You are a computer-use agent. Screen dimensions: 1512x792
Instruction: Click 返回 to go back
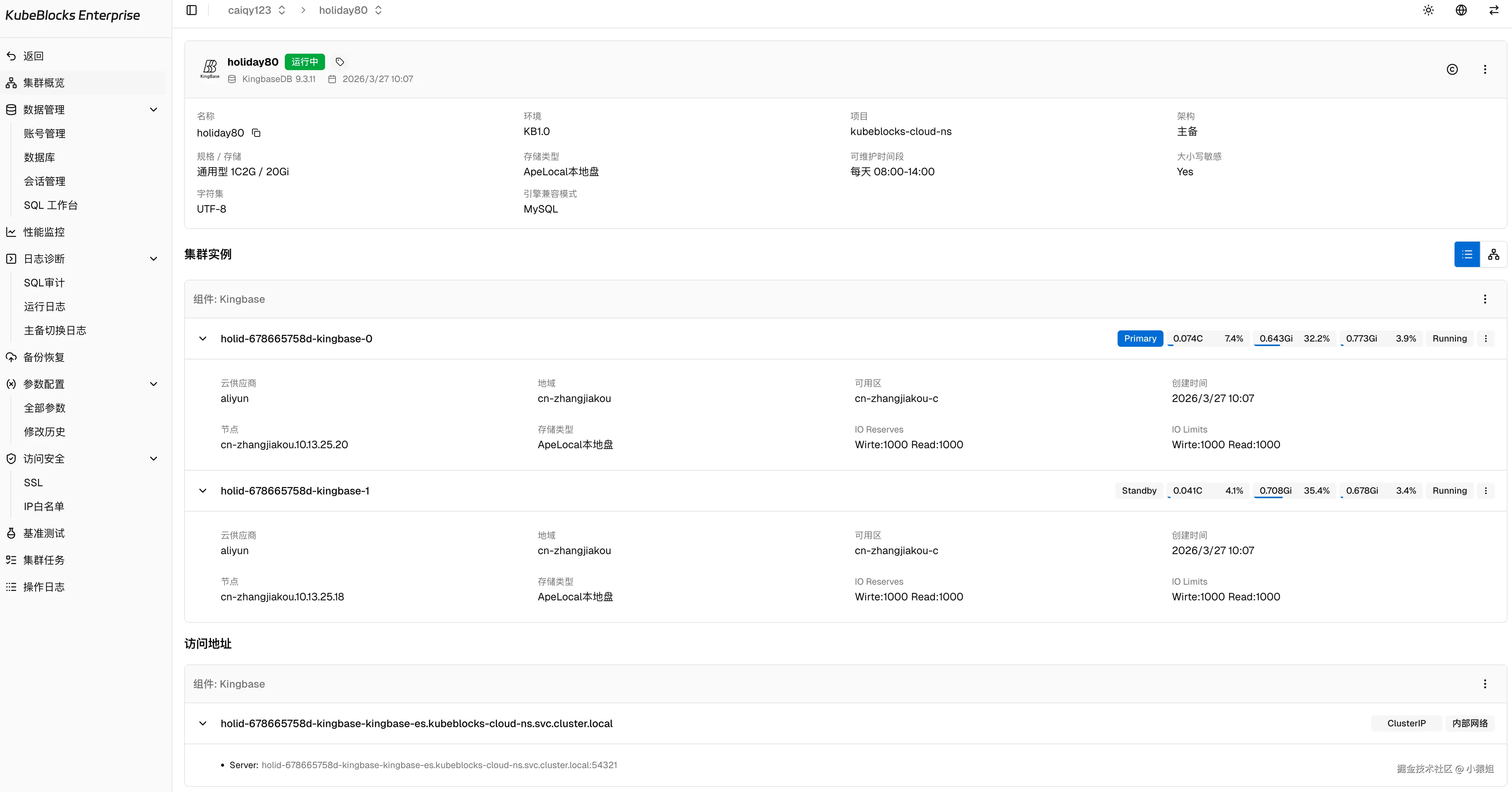[x=33, y=56]
